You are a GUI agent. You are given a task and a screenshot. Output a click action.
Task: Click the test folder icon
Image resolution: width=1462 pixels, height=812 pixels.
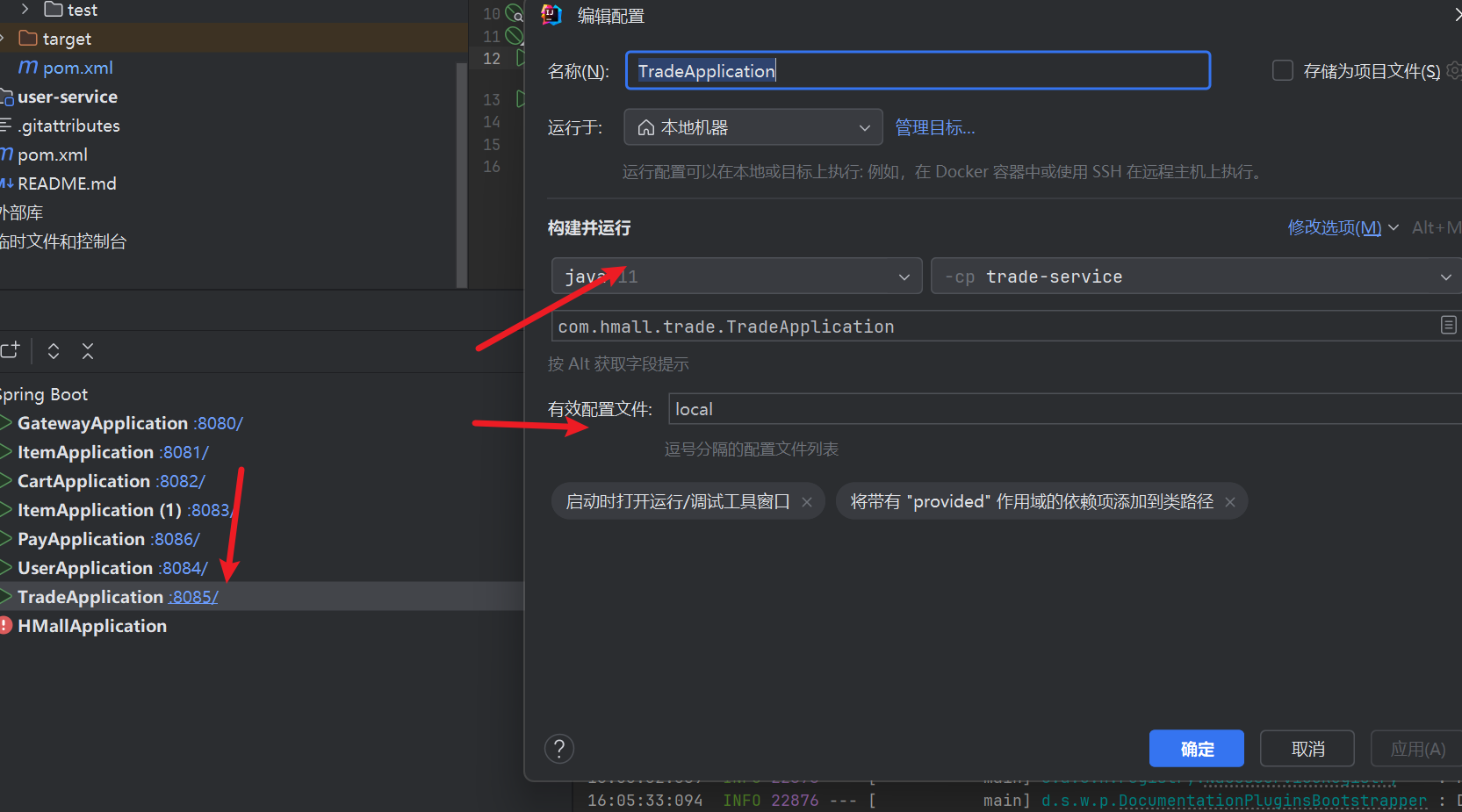54,10
